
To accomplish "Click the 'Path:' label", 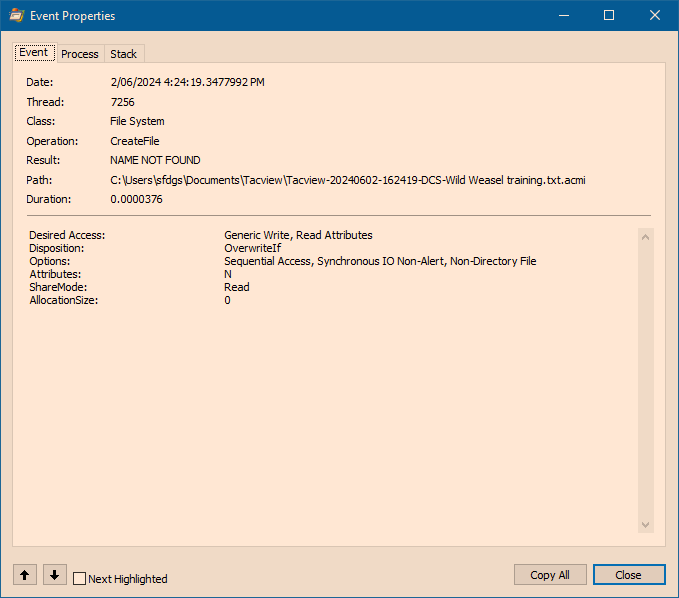I will click(x=39, y=180).
